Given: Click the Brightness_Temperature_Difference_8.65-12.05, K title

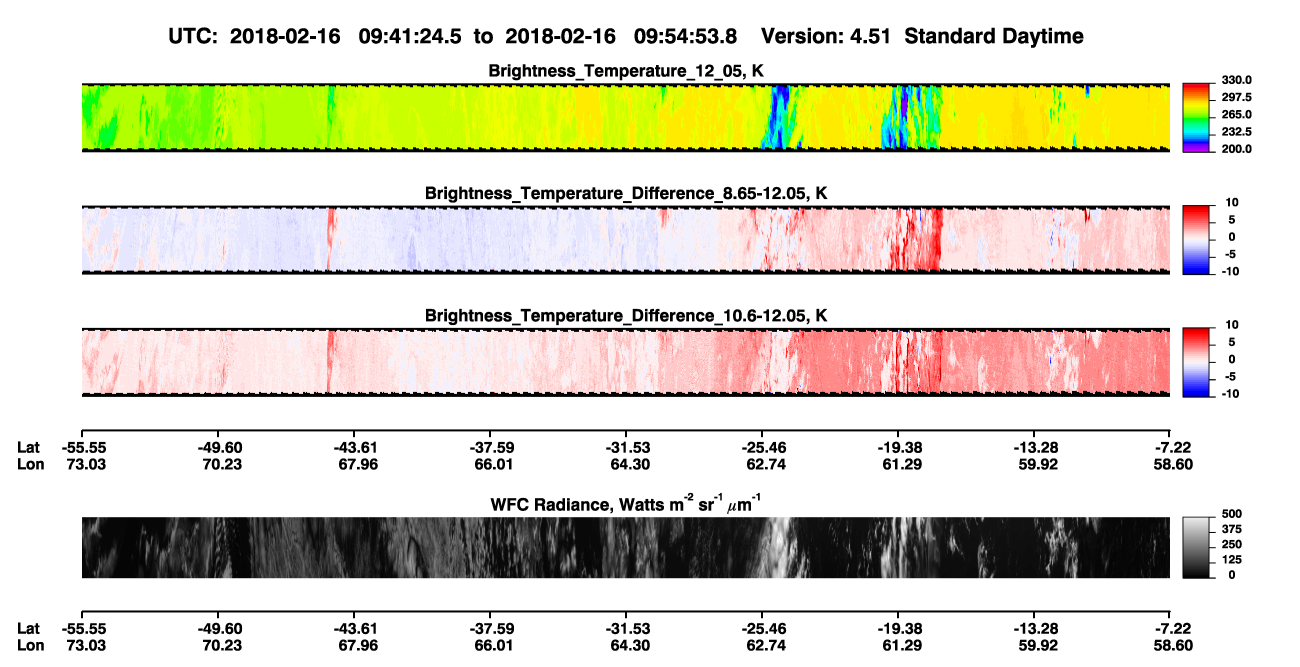Looking at the screenshot, I should [x=626, y=193].
